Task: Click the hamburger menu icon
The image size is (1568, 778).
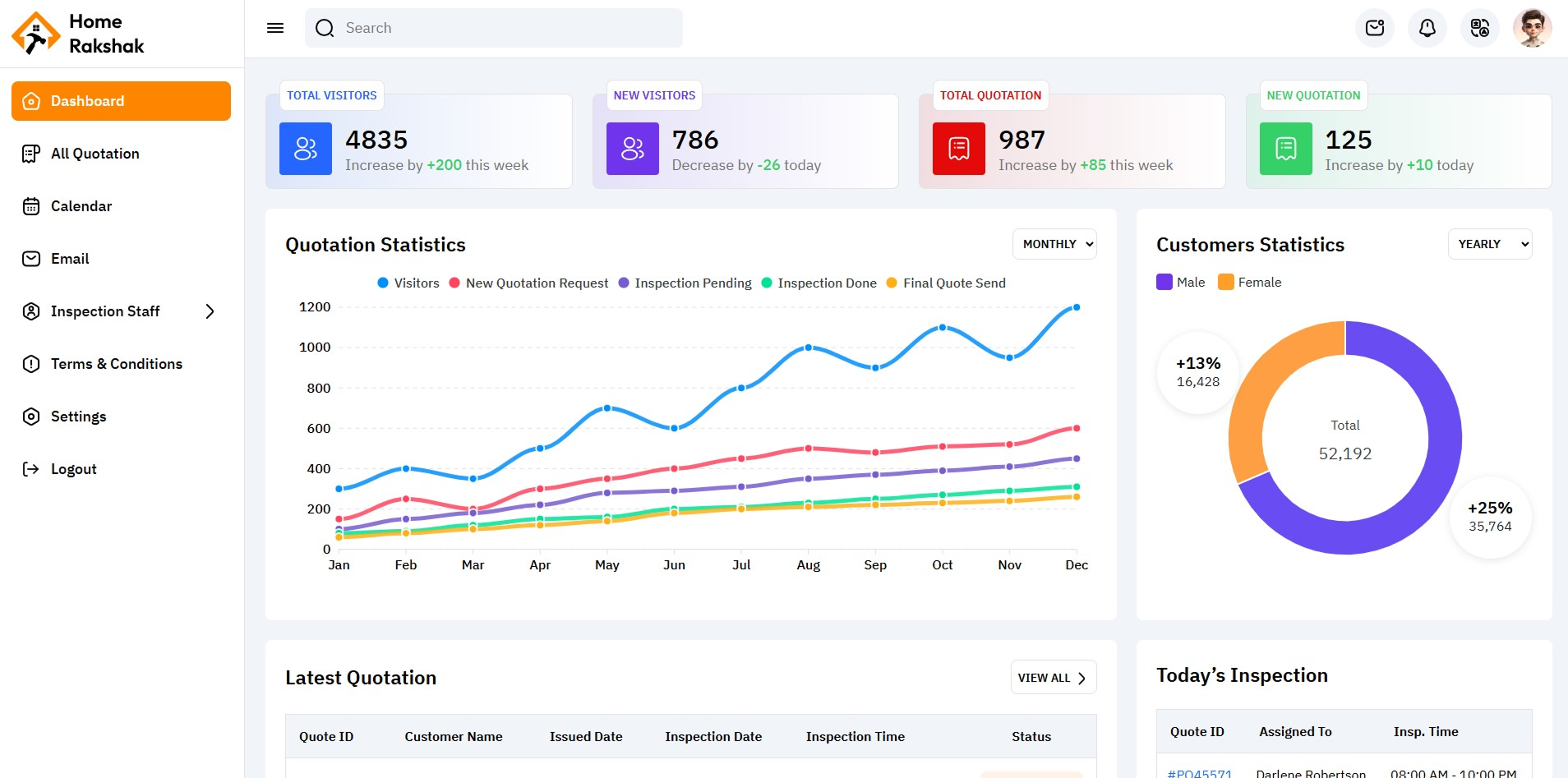Action: (x=275, y=28)
